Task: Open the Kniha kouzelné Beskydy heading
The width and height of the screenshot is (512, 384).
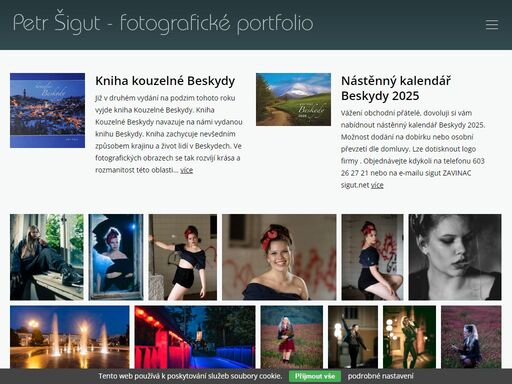Action: pyautogui.click(x=165, y=81)
